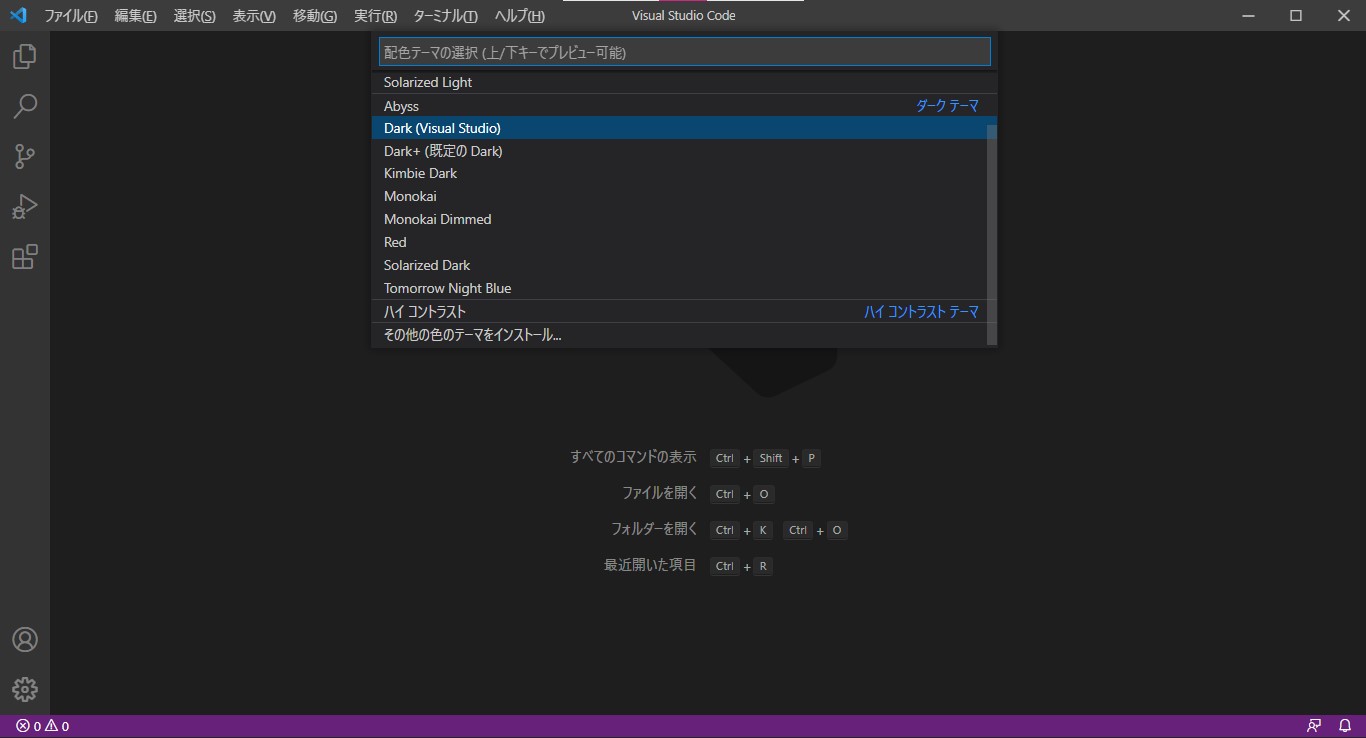
Task: Open the Explorer view in activity bar
Action: [x=25, y=56]
